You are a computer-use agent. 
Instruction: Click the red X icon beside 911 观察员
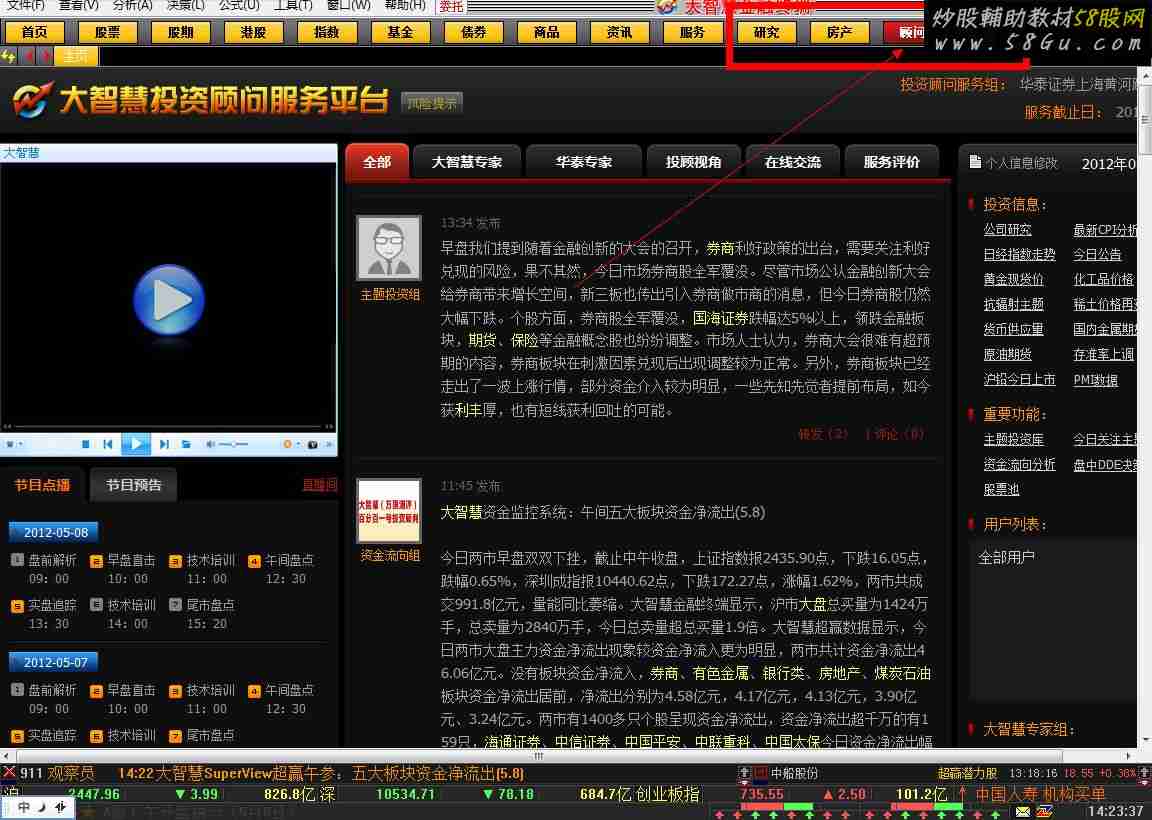point(9,773)
